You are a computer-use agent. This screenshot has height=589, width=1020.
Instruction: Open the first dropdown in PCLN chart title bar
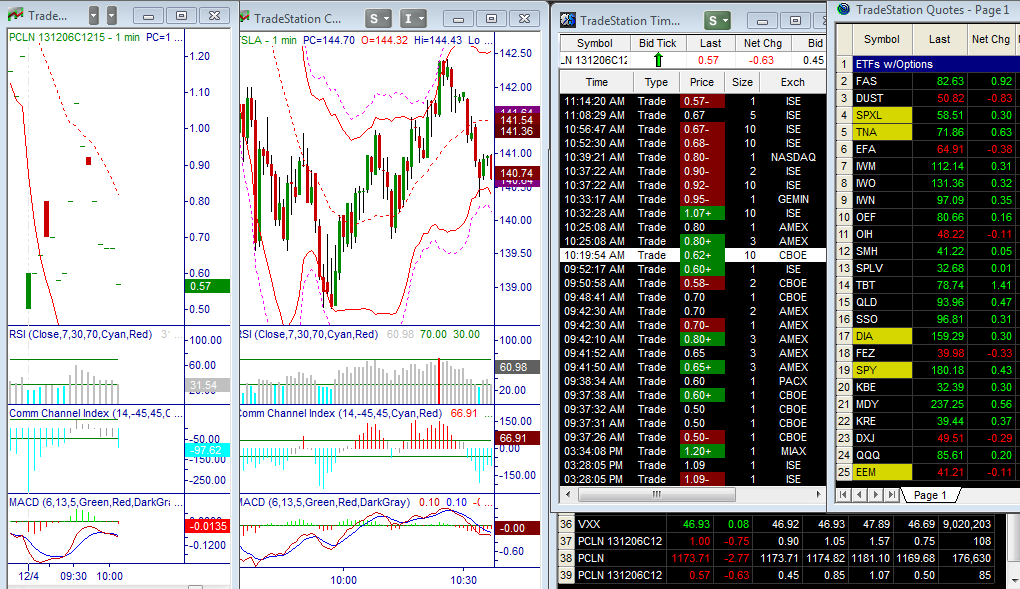[94, 16]
